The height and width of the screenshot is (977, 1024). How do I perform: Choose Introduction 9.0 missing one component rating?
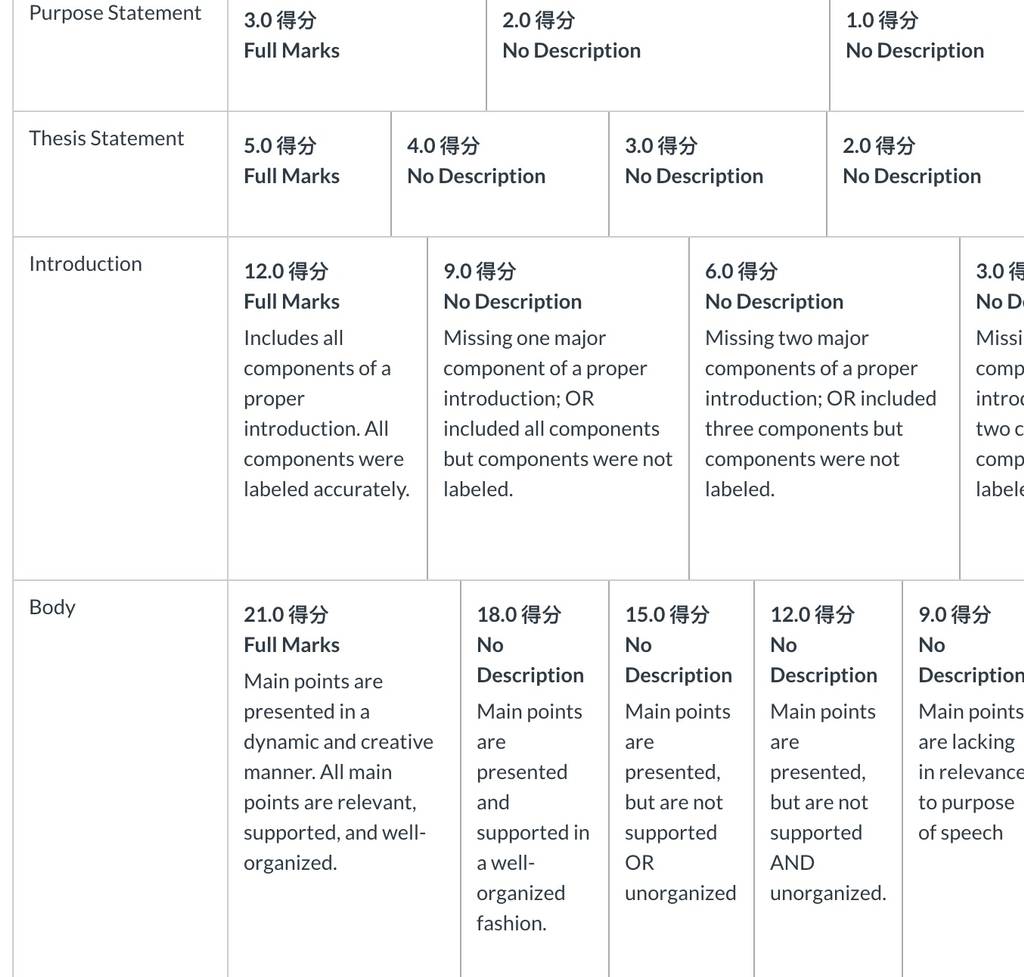pyautogui.click(x=558, y=408)
